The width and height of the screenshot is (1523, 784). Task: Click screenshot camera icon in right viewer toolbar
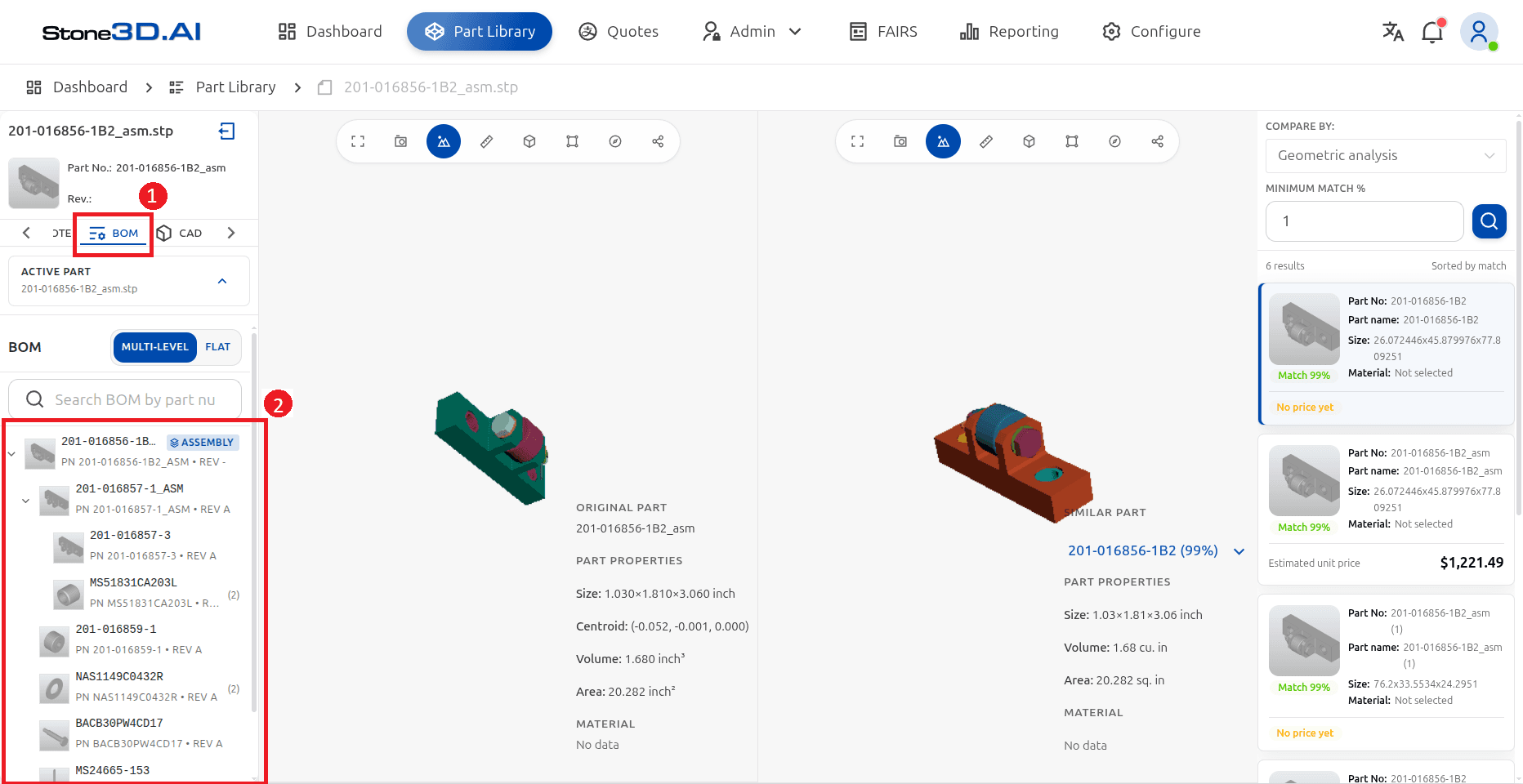900,141
